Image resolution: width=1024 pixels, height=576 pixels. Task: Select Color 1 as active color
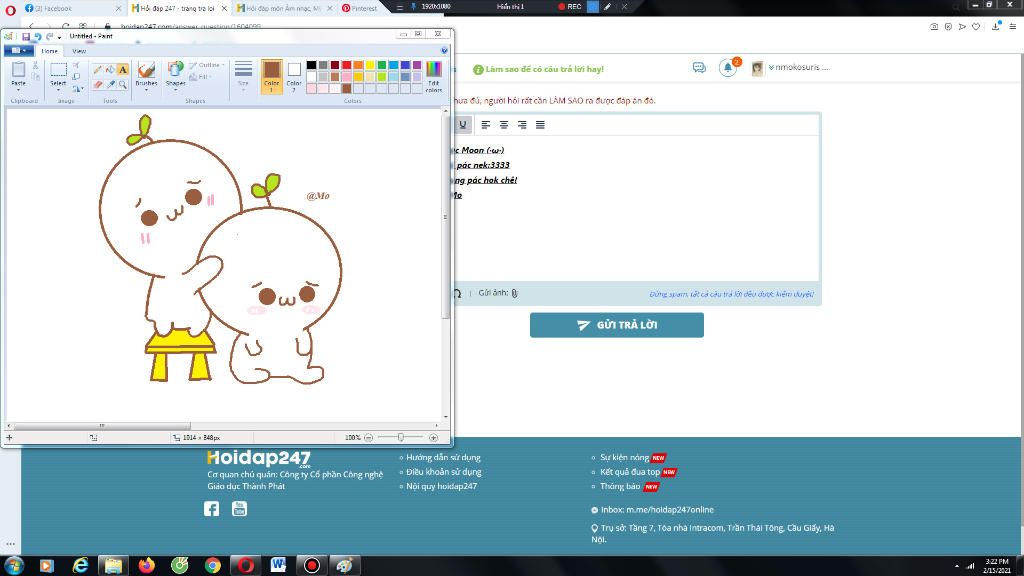point(272,76)
